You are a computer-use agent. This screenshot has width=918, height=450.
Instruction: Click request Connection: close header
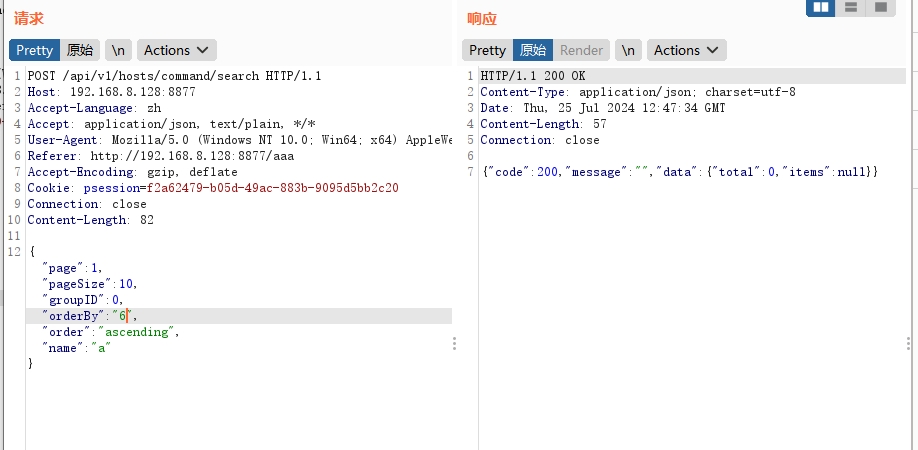87,204
